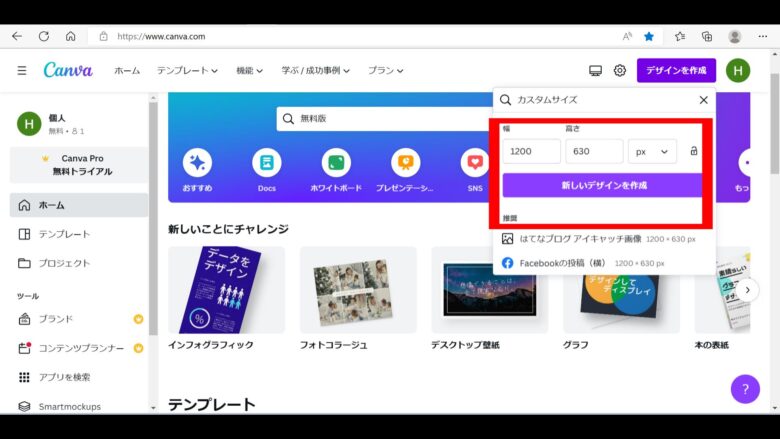Select the ホワイトボード category icon
The height and width of the screenshot is (439, 780).
[336, 163]
